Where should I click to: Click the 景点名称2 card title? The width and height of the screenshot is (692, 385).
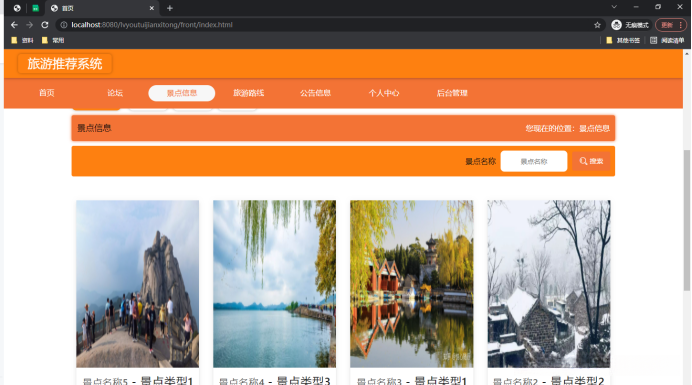[549, 381]
